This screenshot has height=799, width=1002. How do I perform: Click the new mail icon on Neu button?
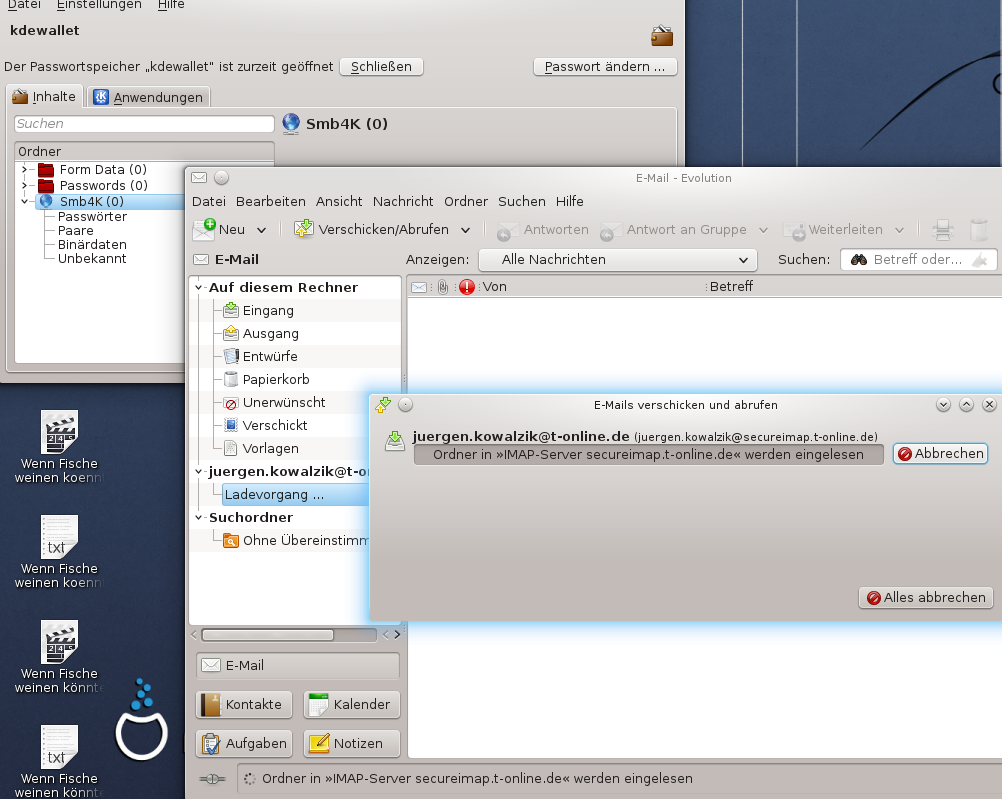204,229
